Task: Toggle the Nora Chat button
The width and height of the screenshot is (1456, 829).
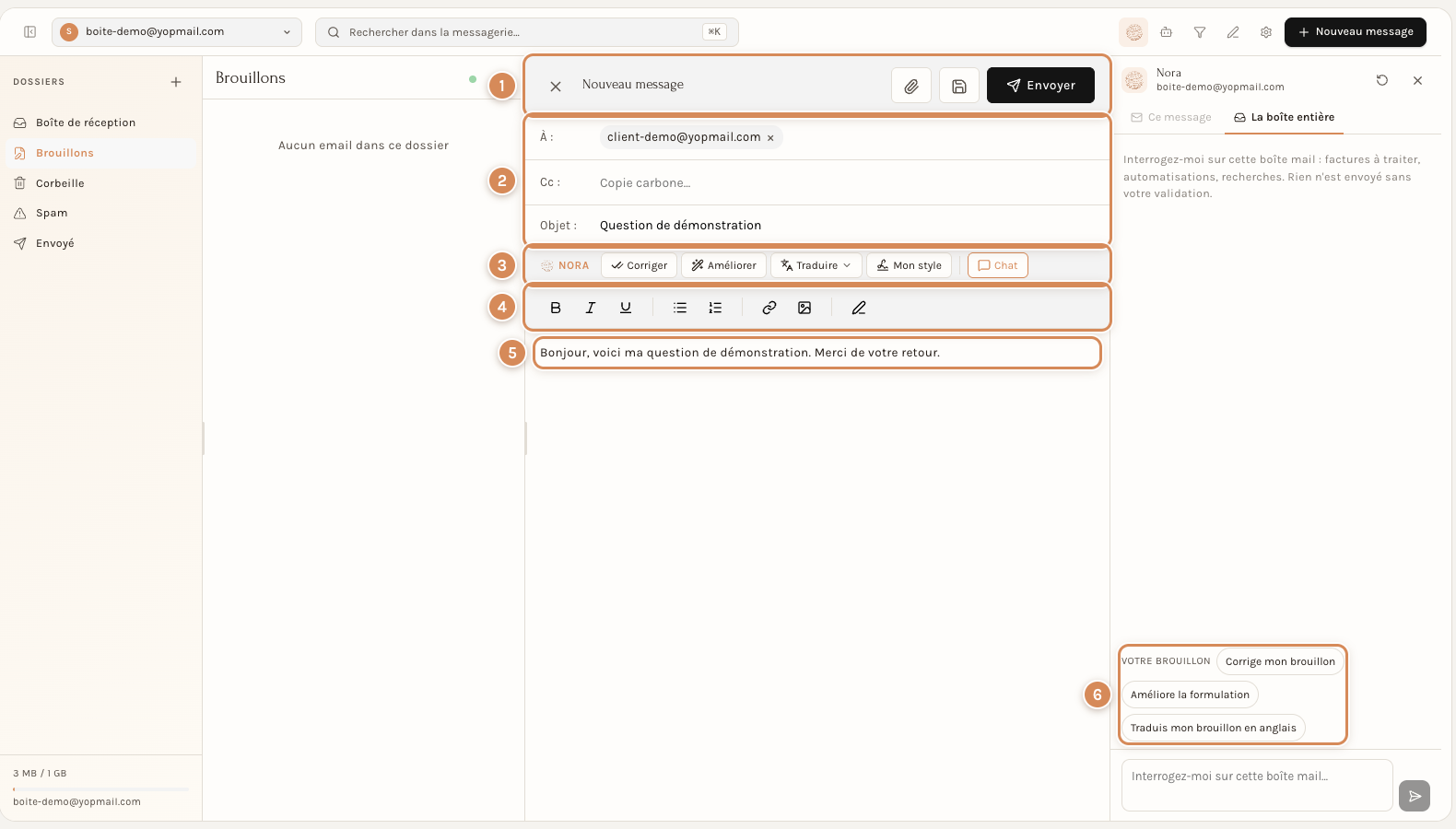Action: [x=998, y=265]
